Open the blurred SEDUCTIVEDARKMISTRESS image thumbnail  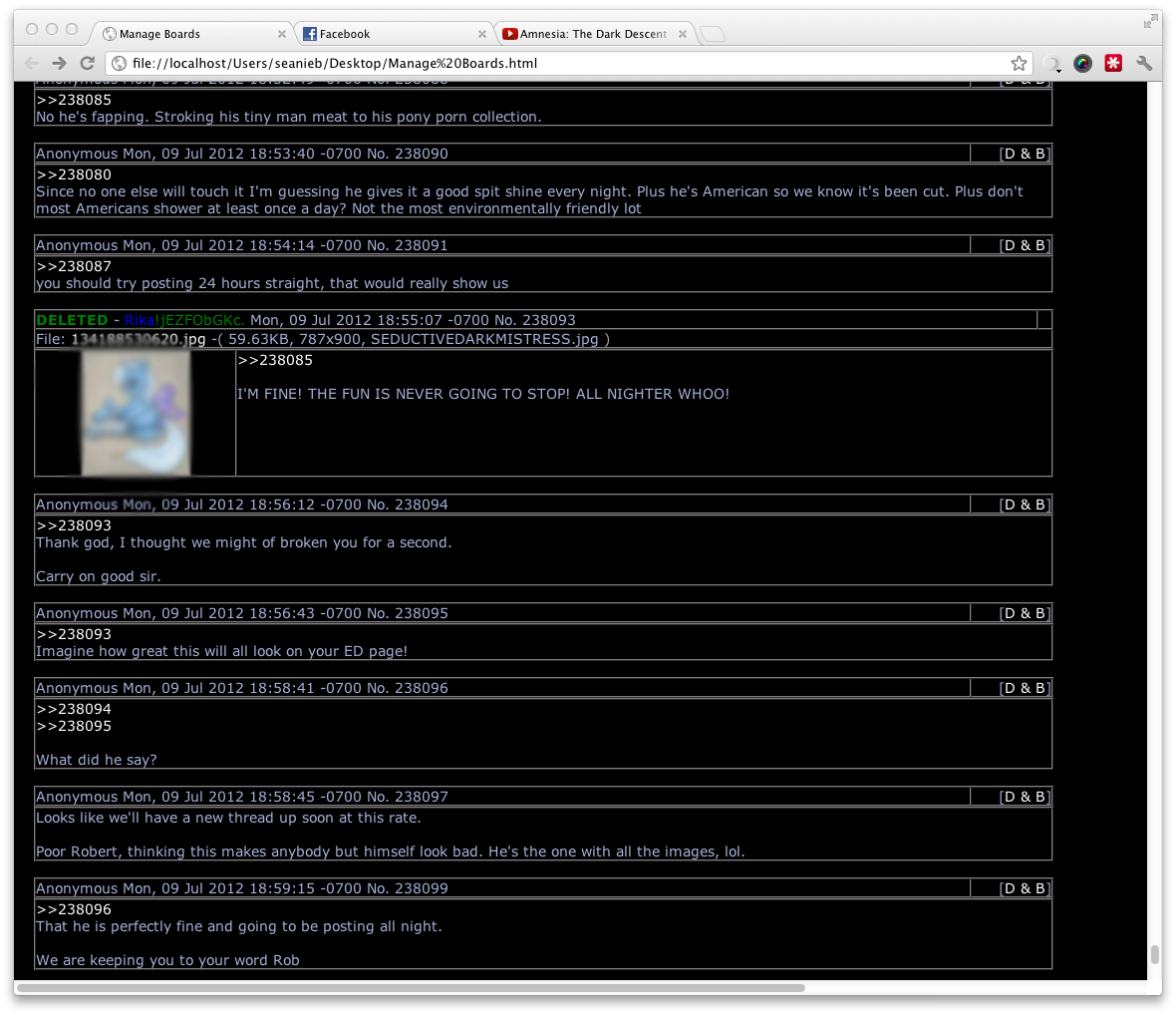pyautogui.click(x=135, y=414)
